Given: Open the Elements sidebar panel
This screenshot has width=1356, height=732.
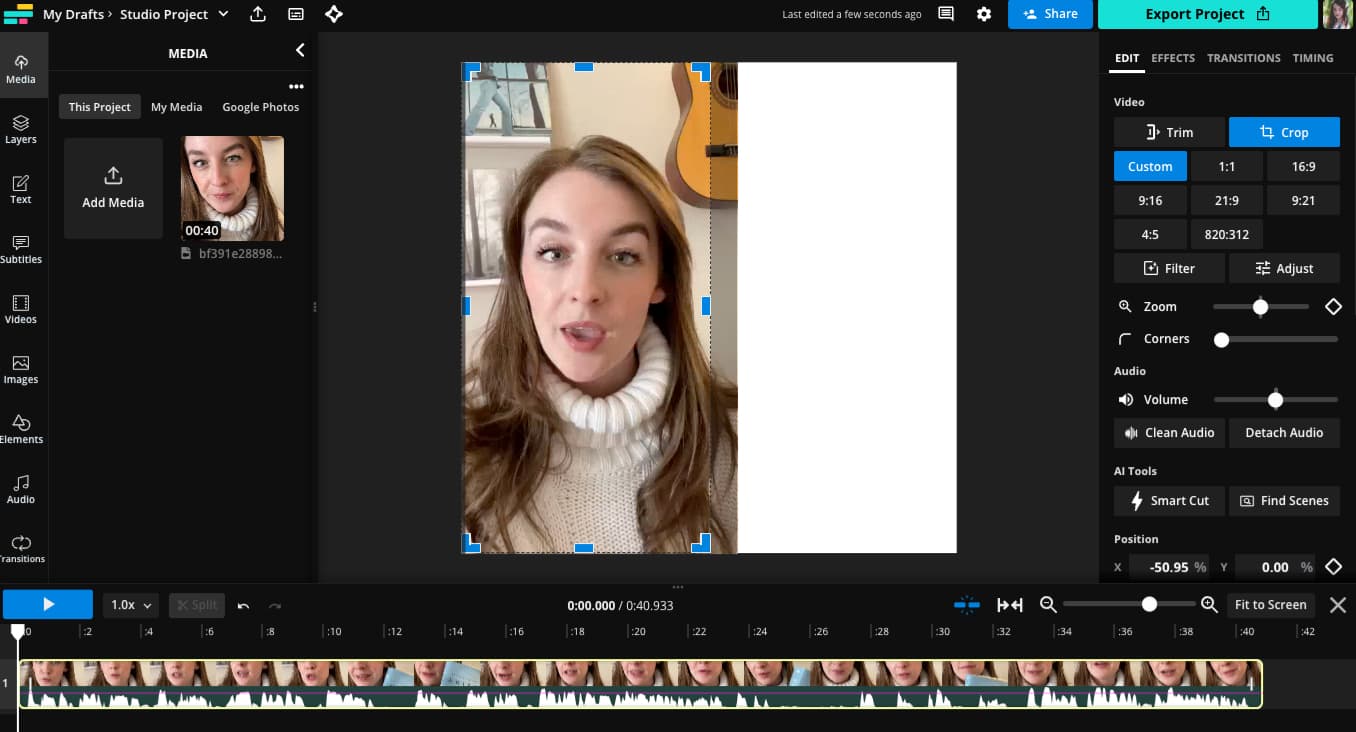Looking at the screenshot, I should tap(21, 429).
